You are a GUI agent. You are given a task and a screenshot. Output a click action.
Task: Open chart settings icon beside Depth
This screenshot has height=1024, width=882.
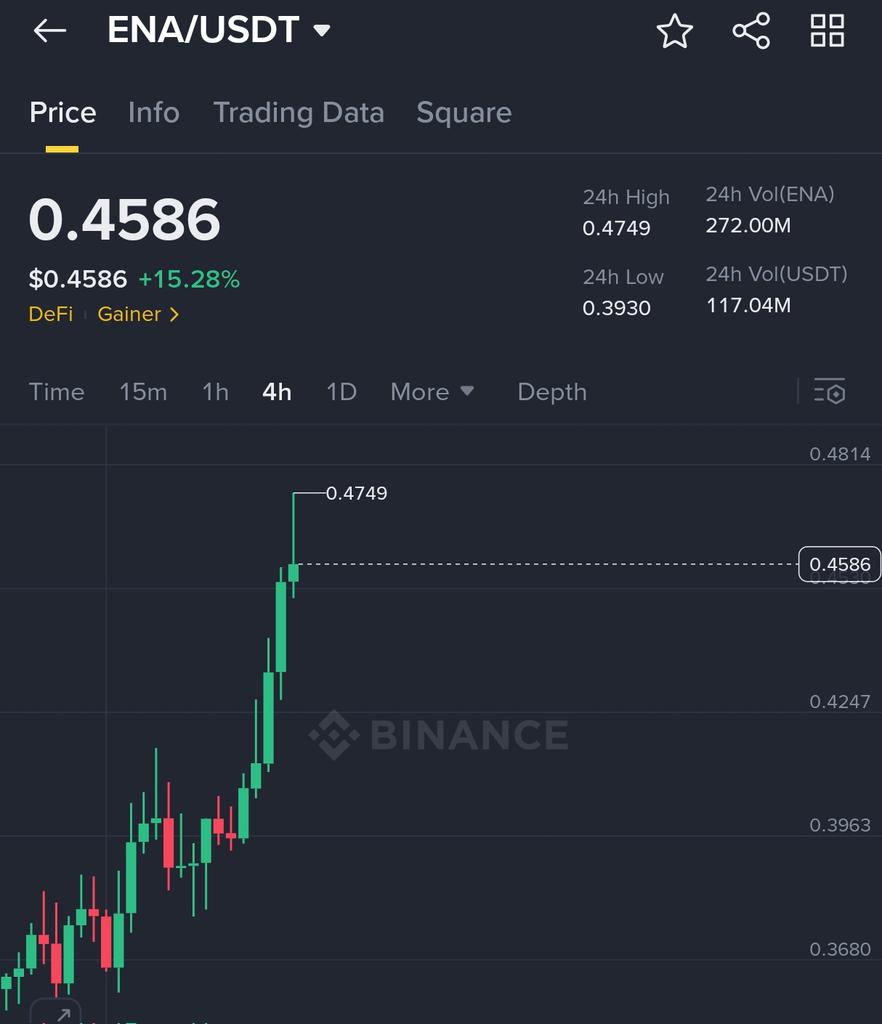[x=830, y=392]
